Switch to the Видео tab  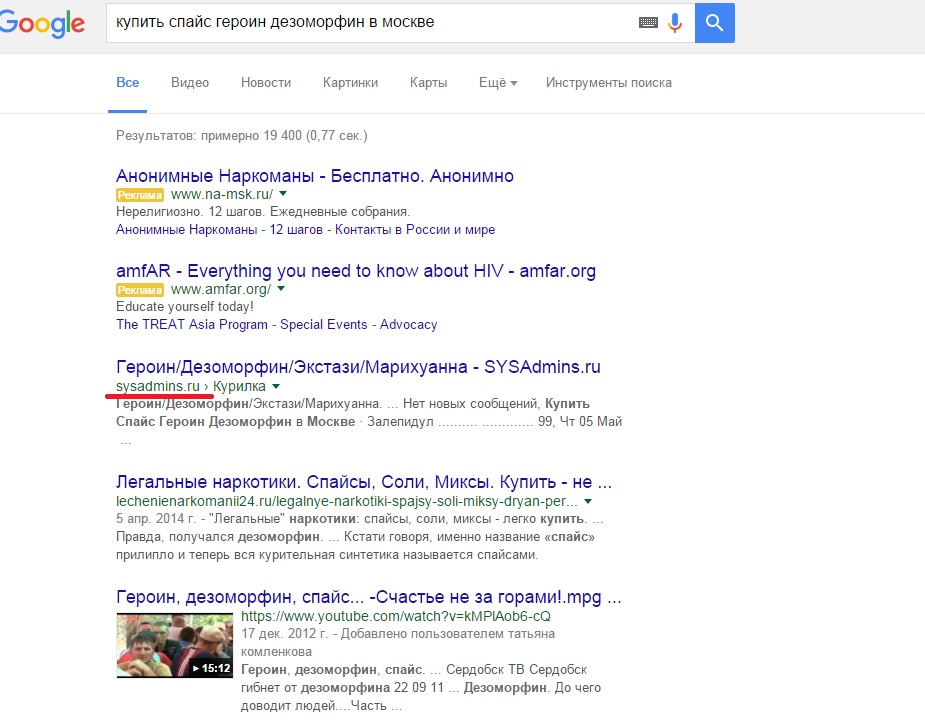tap(190, 83)
